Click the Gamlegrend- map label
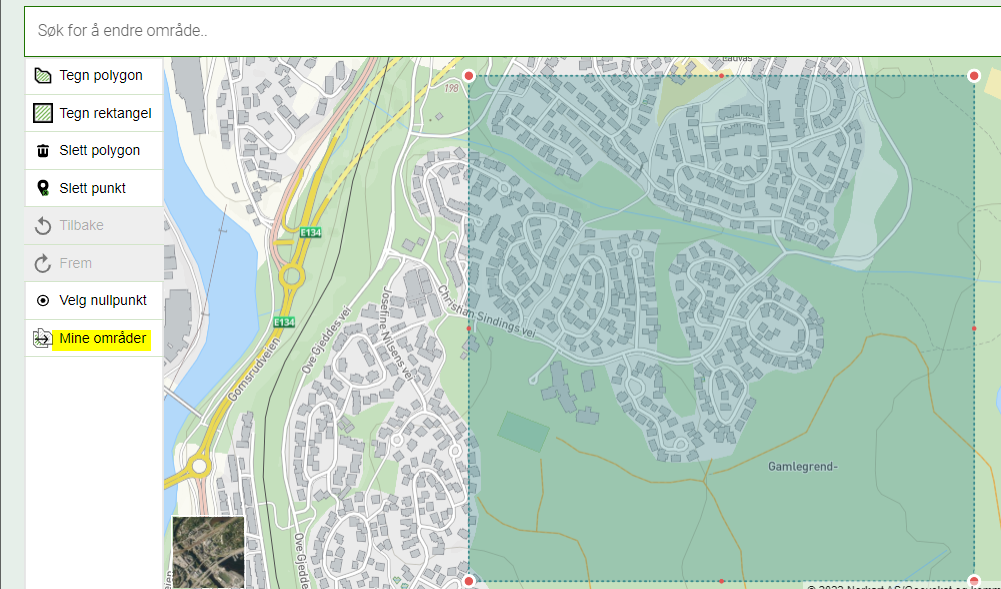 click(802, 466)
